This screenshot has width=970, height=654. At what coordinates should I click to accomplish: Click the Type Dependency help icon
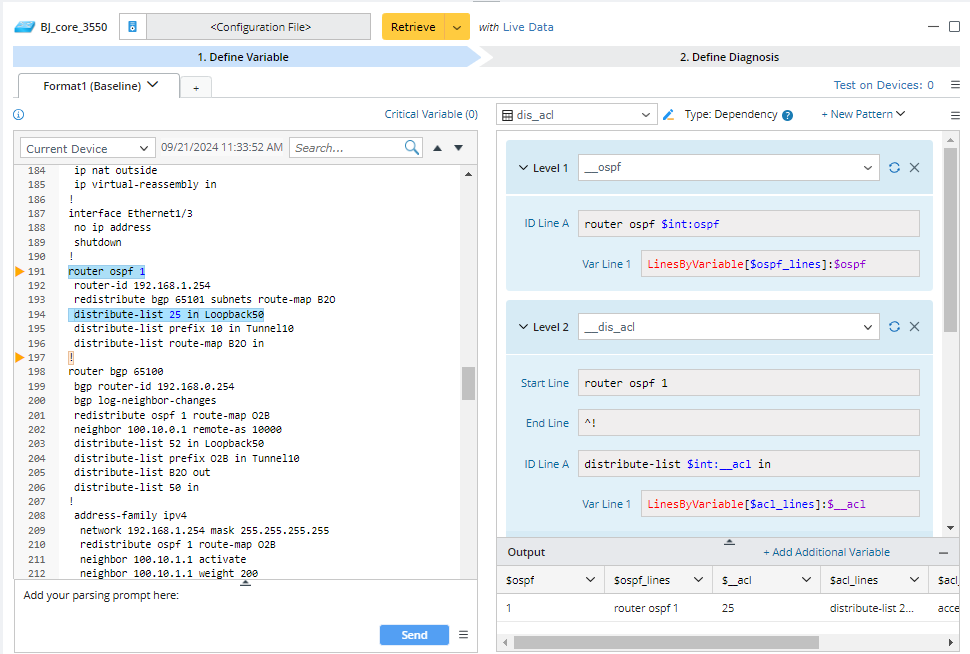(788, 115)
